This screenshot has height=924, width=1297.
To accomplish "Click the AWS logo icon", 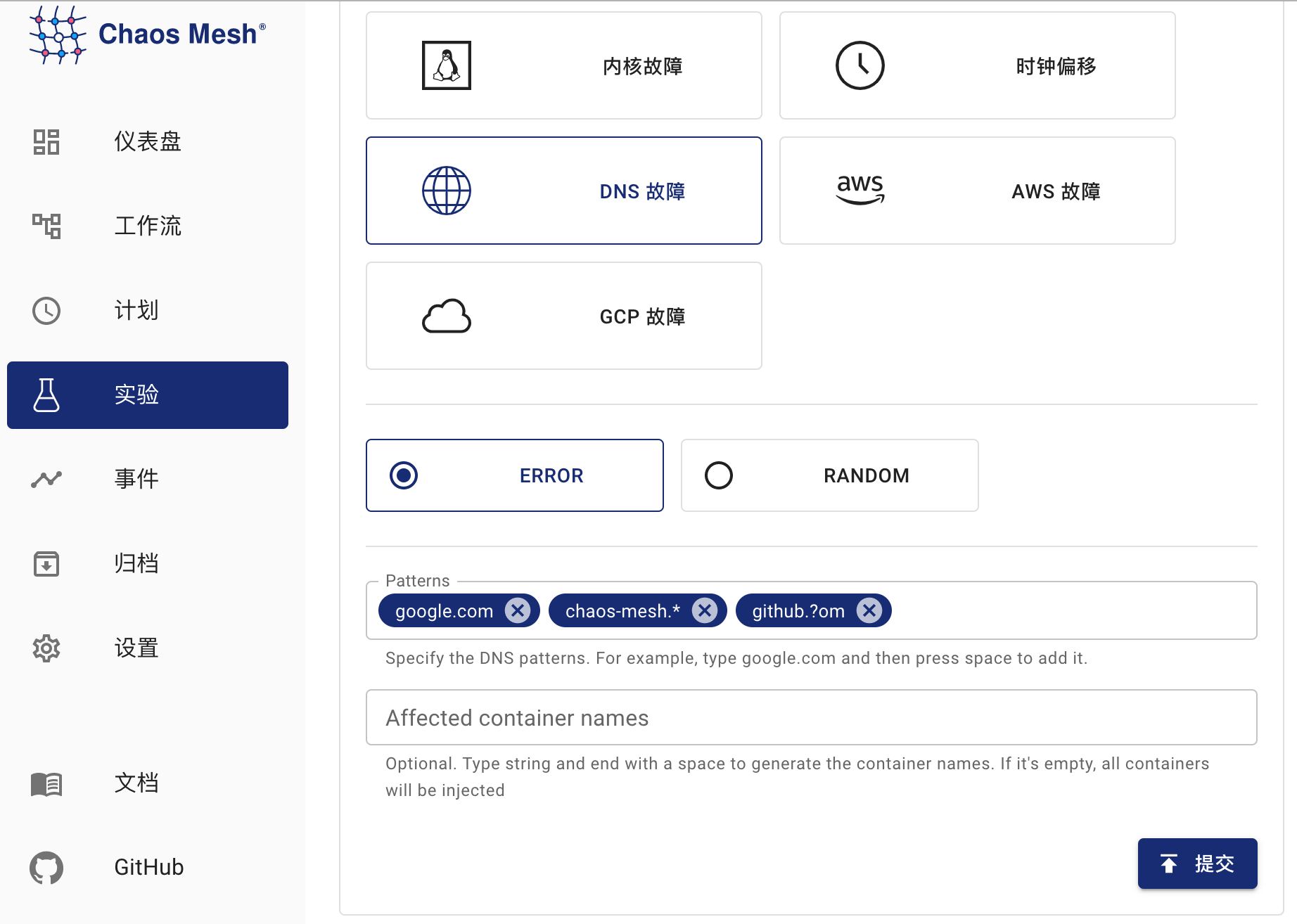I will pyautogui.click(x=860, y=190).
